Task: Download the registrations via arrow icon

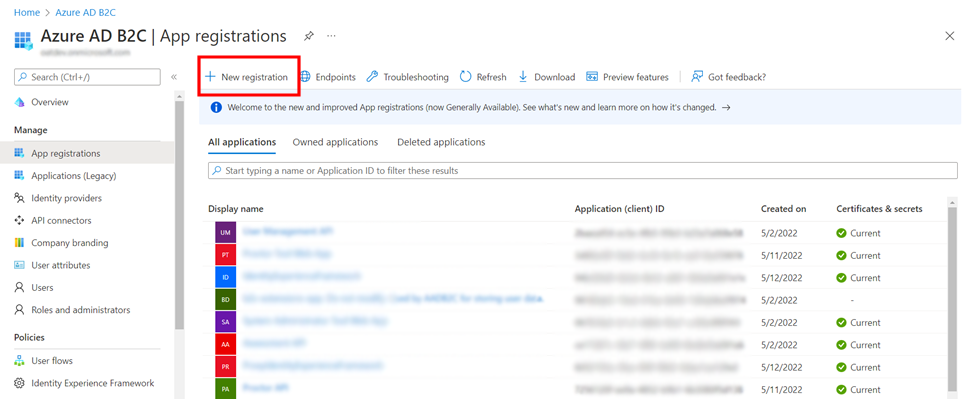Action: 523,76
